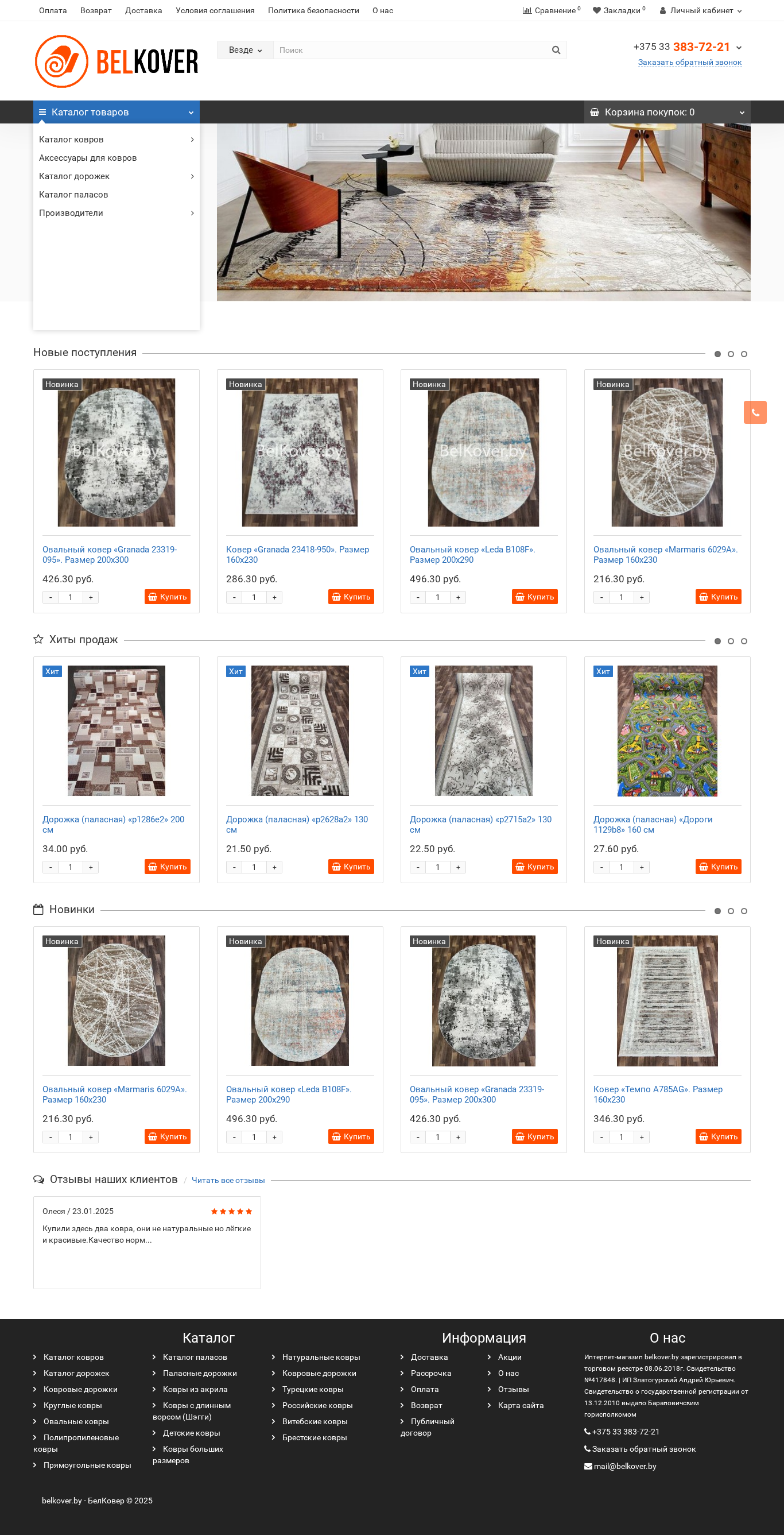Select the third carousel dot in Хиты продаж
Viewport: 784px width, 1535px height.
click(x=743, y=641)
